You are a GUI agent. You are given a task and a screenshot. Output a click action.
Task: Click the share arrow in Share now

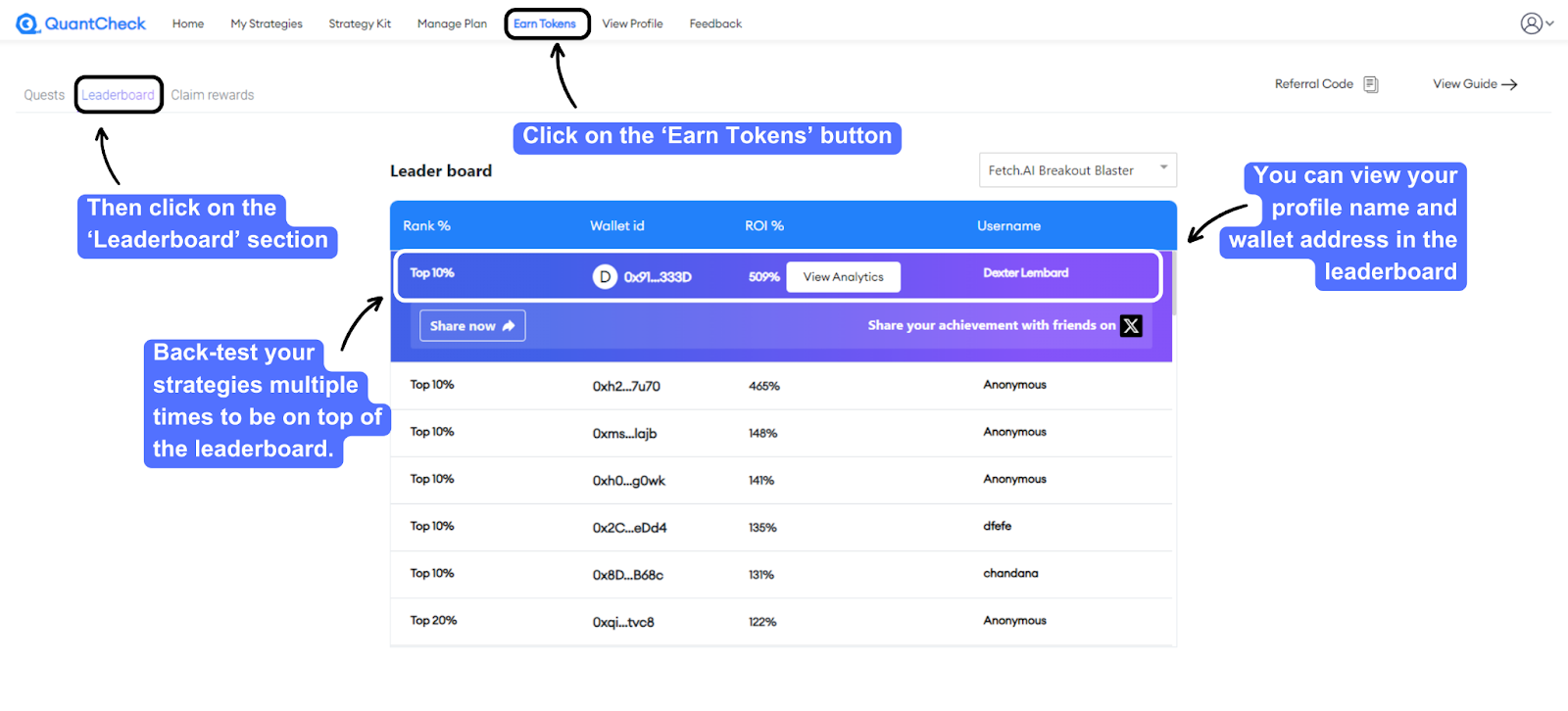pos(509,326)
